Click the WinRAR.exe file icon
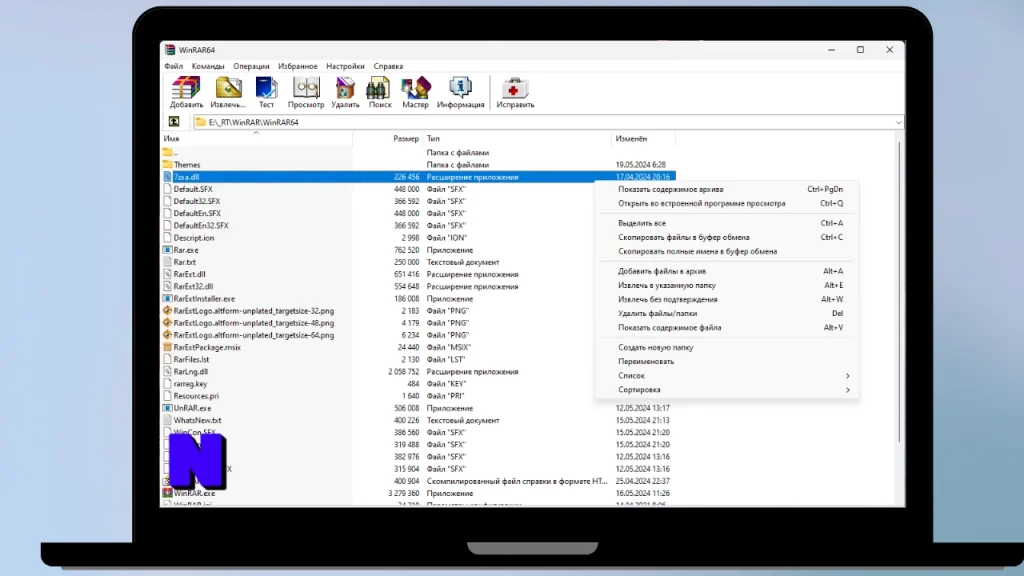 click(167, 493)
